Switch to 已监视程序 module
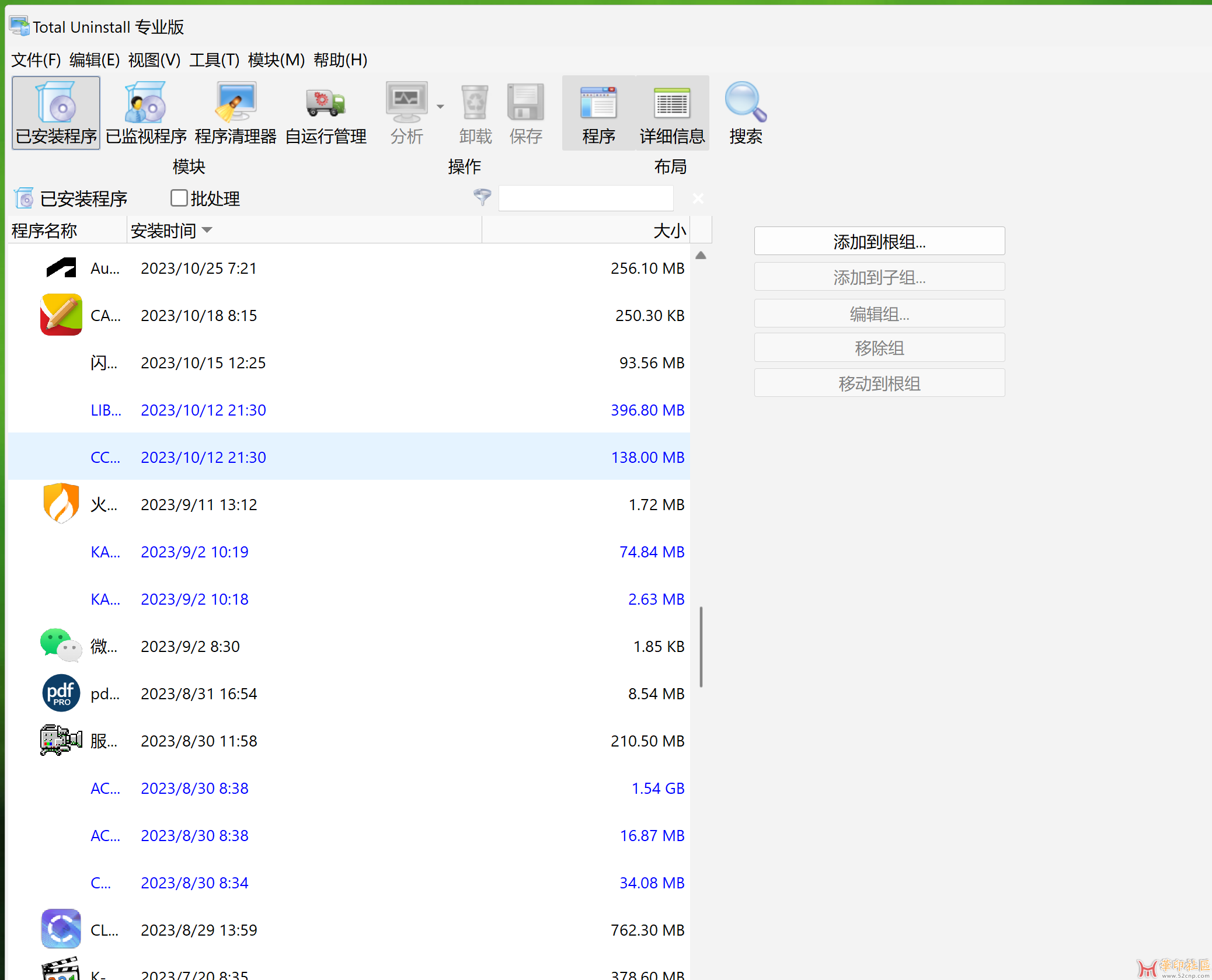This screenshot has height=980, width=1212. pyautogui.click(x=146, y=113)
